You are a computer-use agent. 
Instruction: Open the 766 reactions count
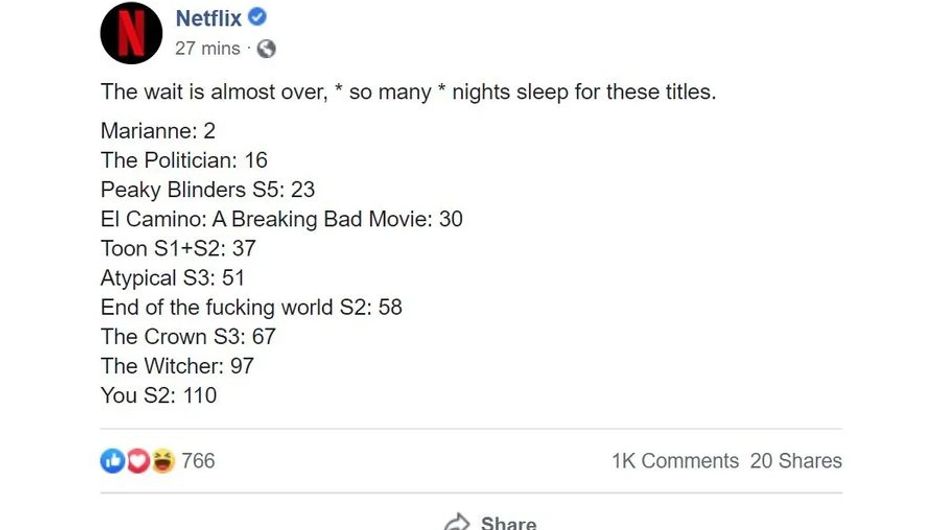pos(198,461)
